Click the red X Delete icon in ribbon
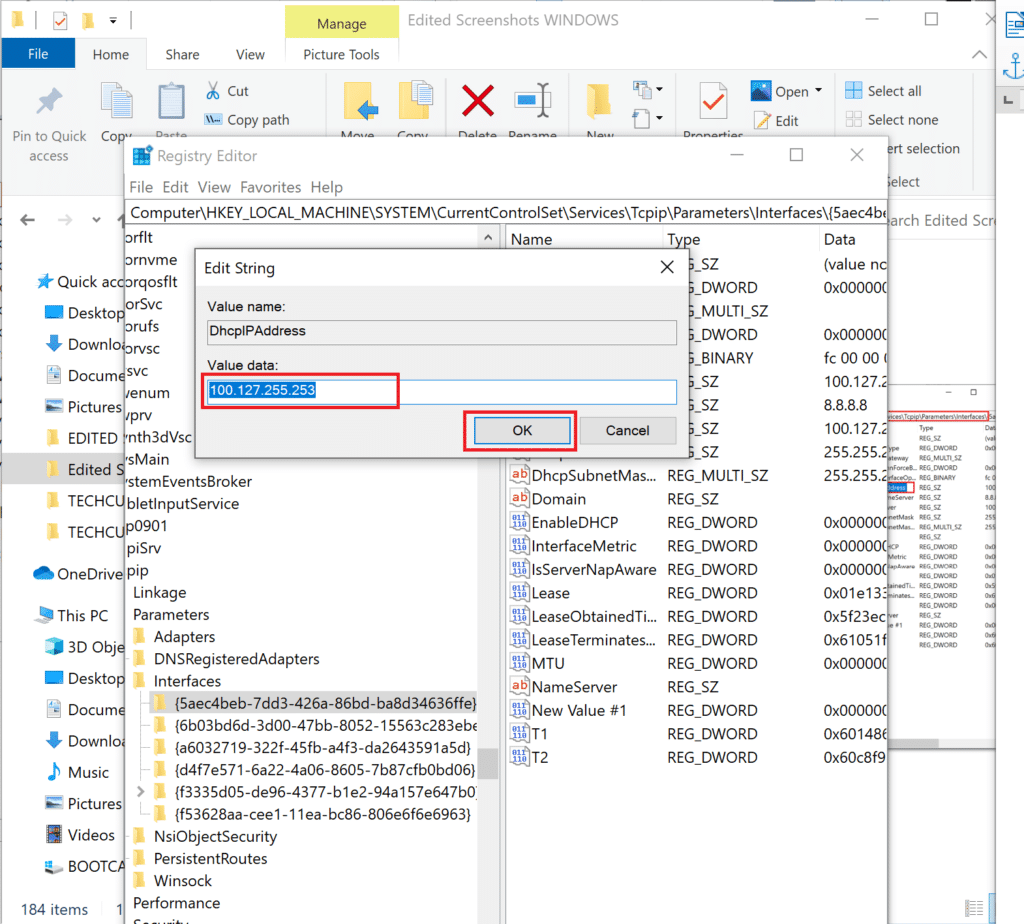 [x=478, y=101]
